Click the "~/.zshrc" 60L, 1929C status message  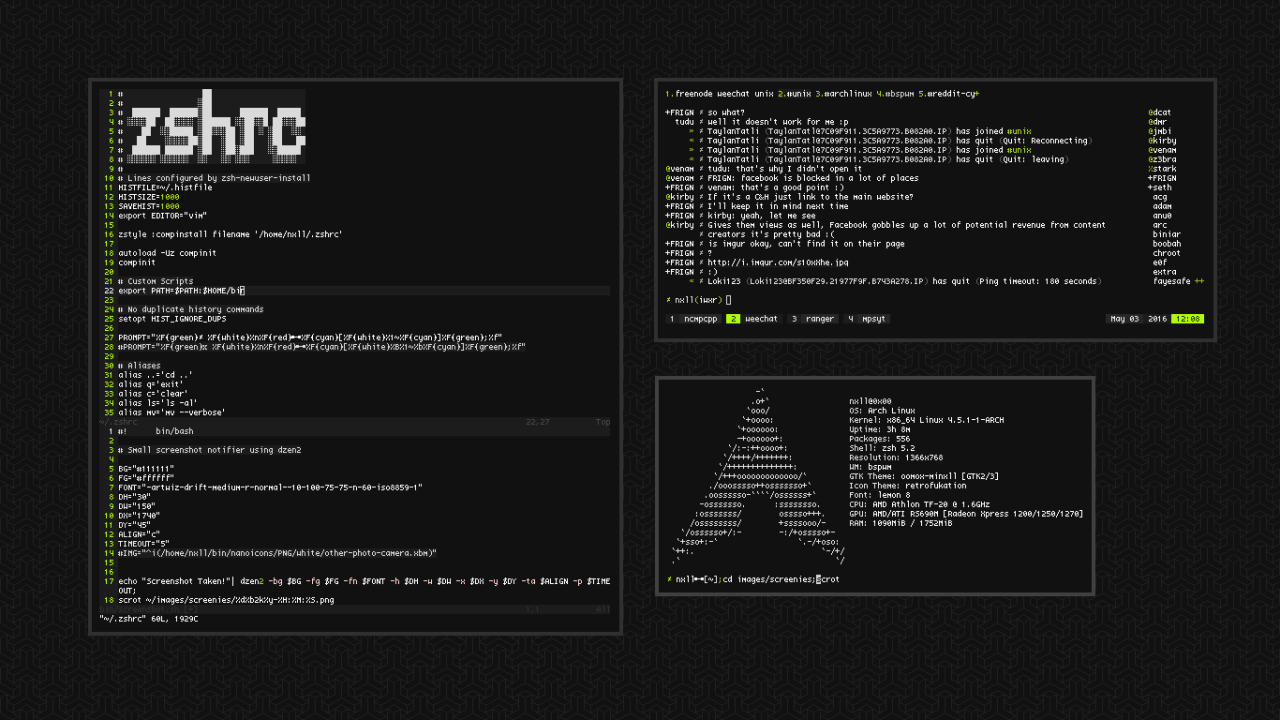coord(149,619)
